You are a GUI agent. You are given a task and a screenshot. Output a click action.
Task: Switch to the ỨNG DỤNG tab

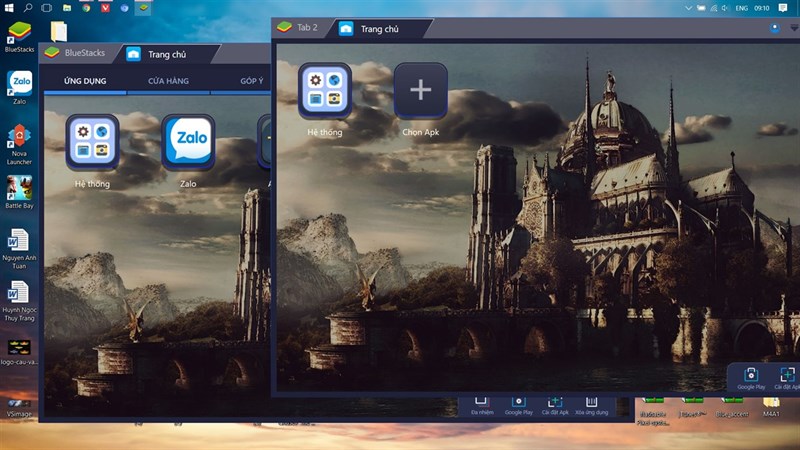pyautogui.click(x=85, y=80)
